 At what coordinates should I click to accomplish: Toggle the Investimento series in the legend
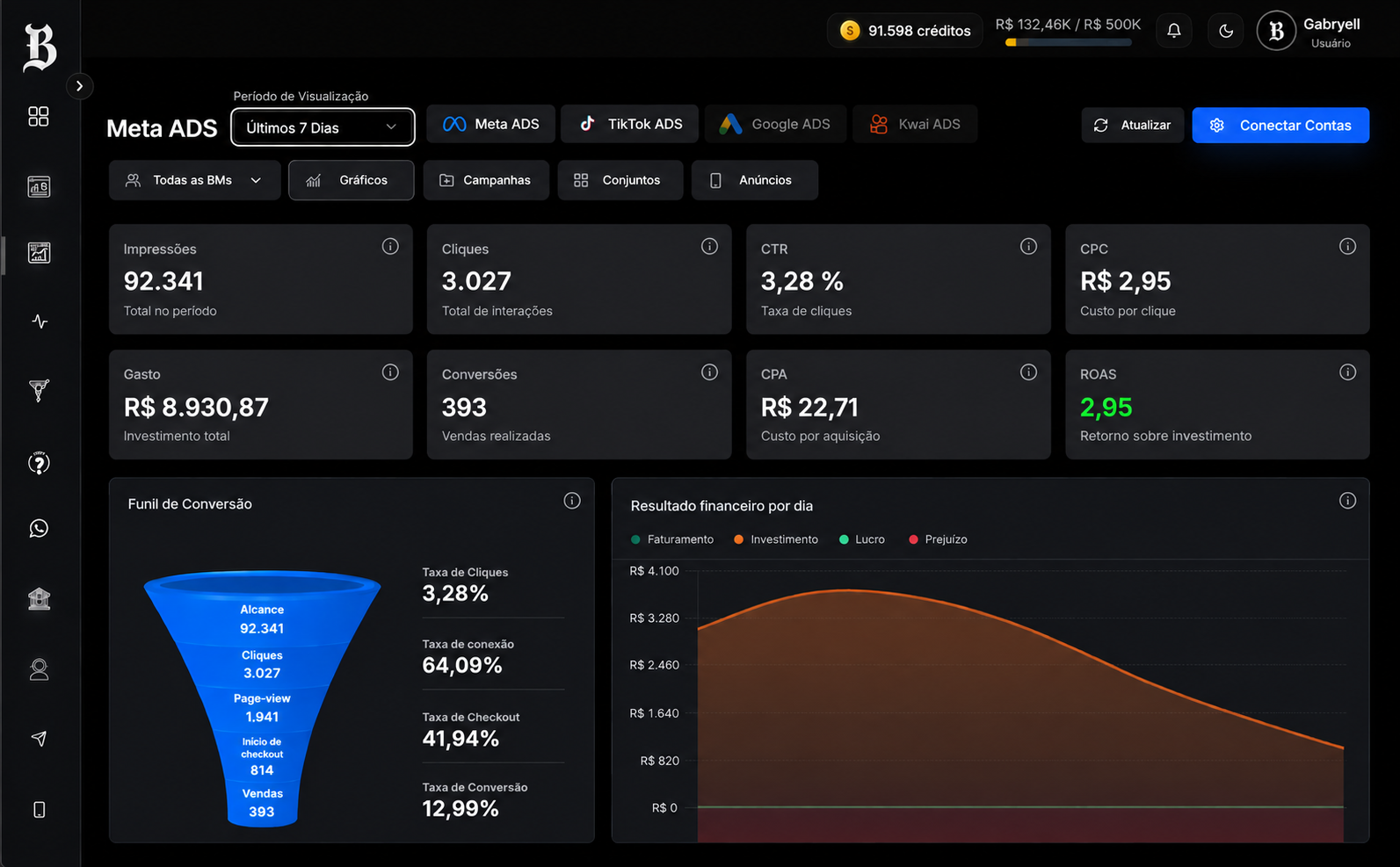776,539
